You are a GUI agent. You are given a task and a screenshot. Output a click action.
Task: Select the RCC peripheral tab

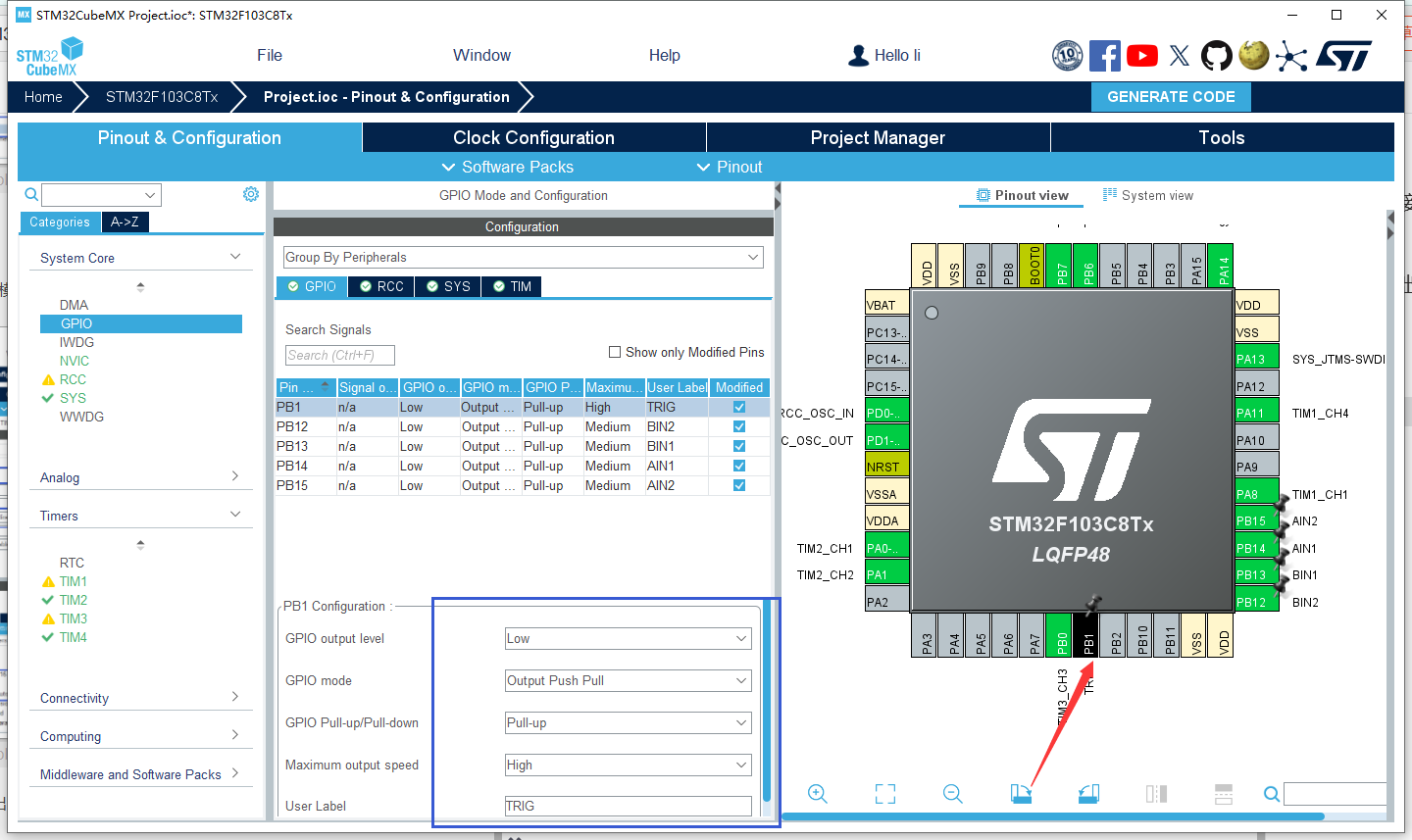[380, 286]
